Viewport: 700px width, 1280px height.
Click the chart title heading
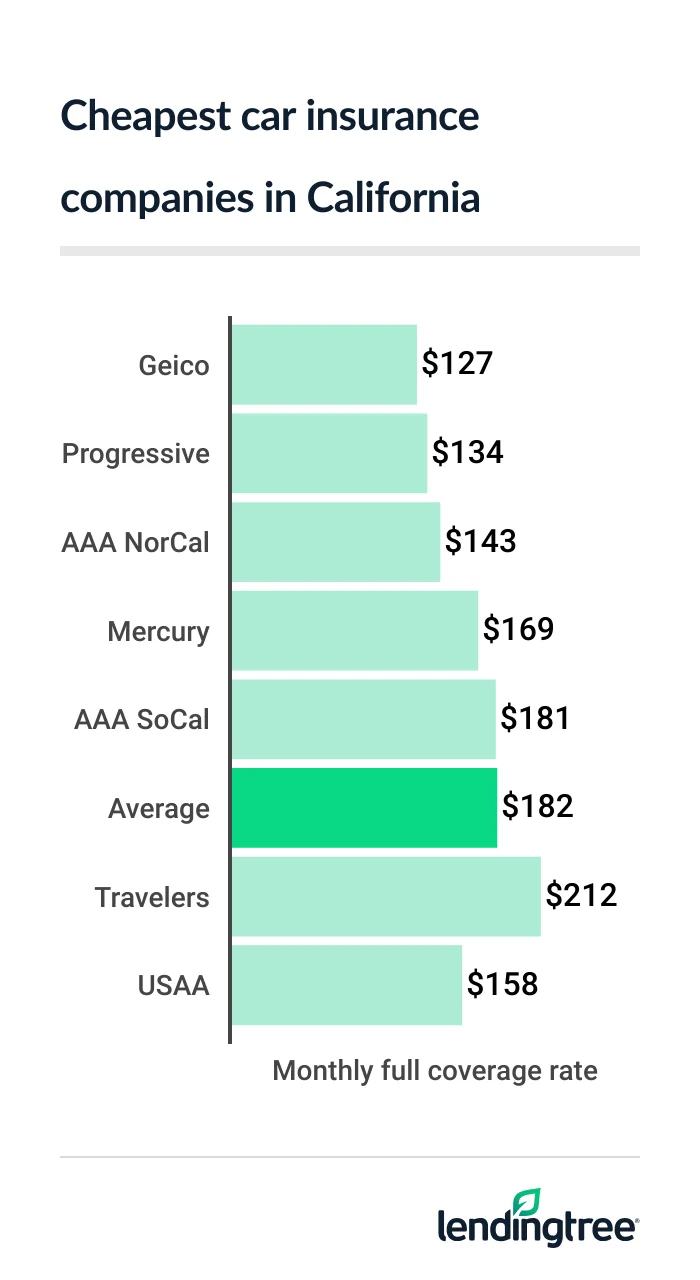click(270, 157)
